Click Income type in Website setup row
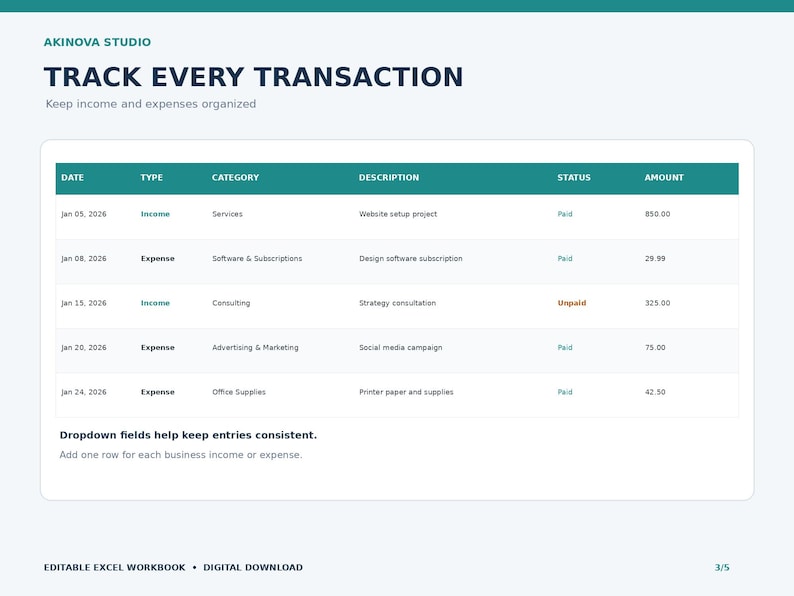 (155, 214)
